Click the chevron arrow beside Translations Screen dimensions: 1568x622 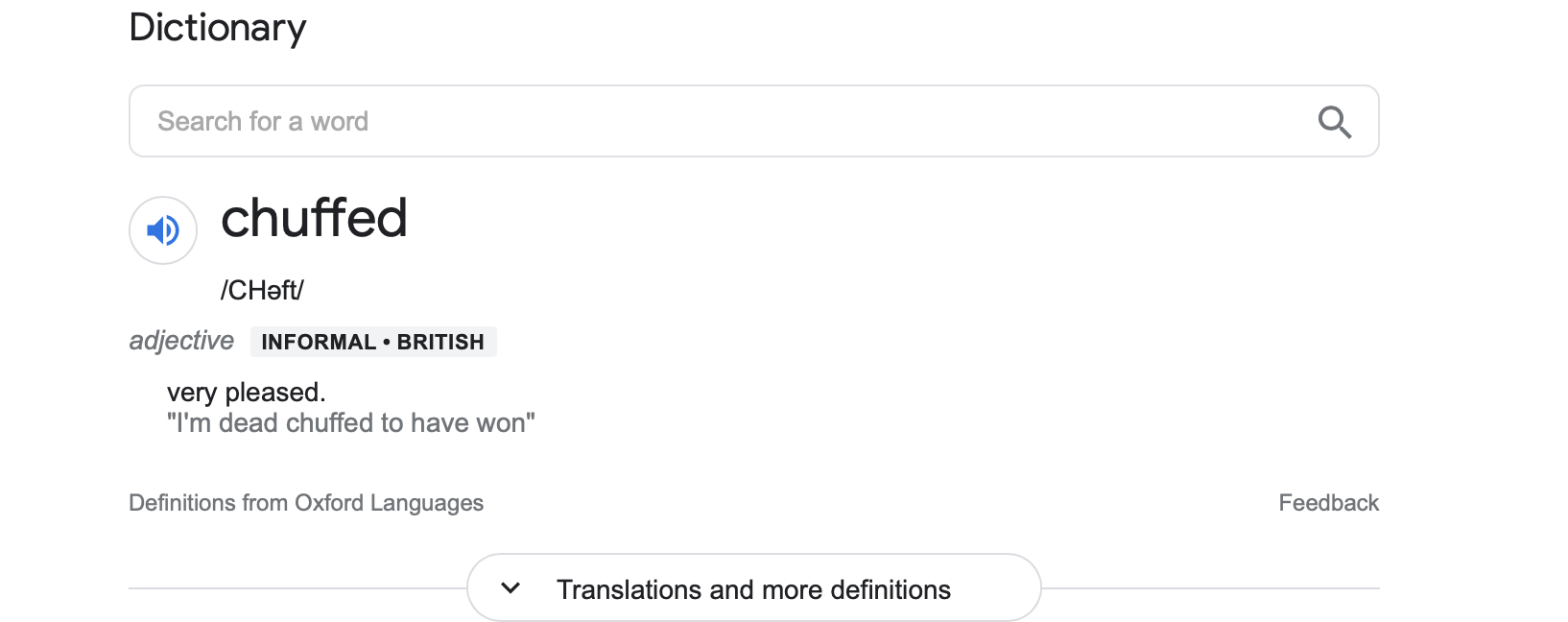point(511,588)
